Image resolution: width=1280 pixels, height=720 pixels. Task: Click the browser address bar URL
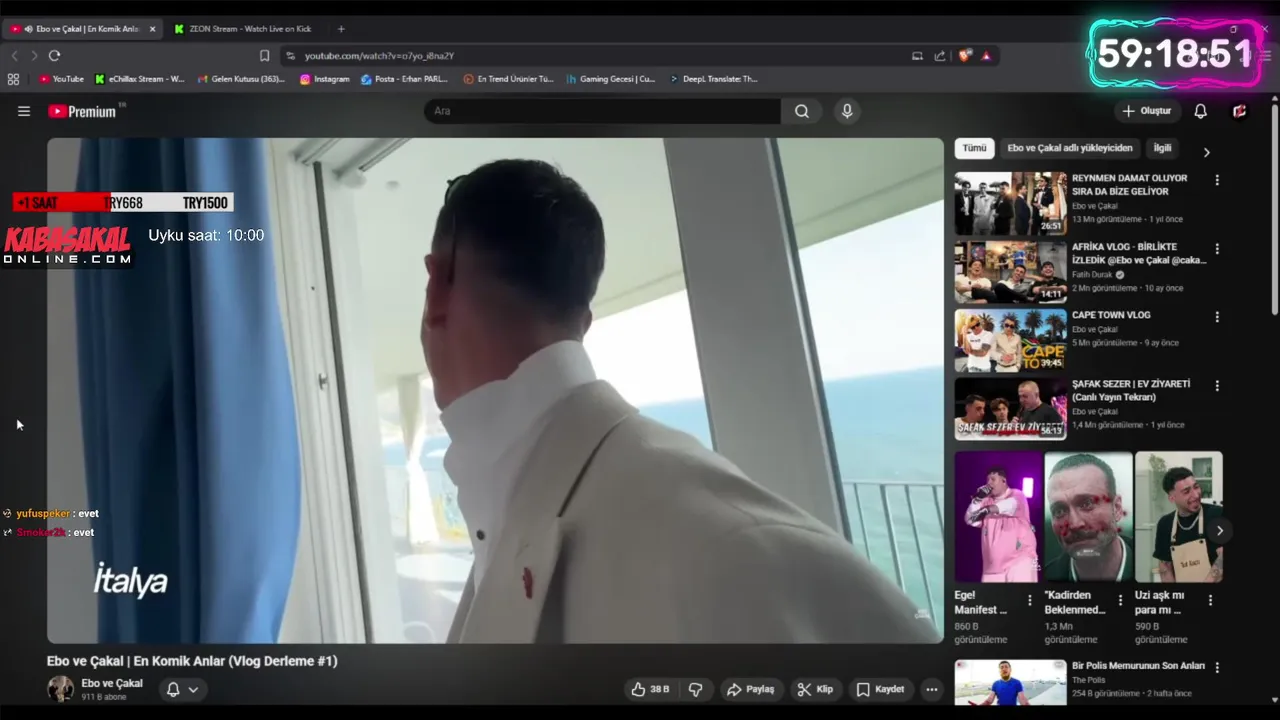pyautogui.click(x=379, y=56)
